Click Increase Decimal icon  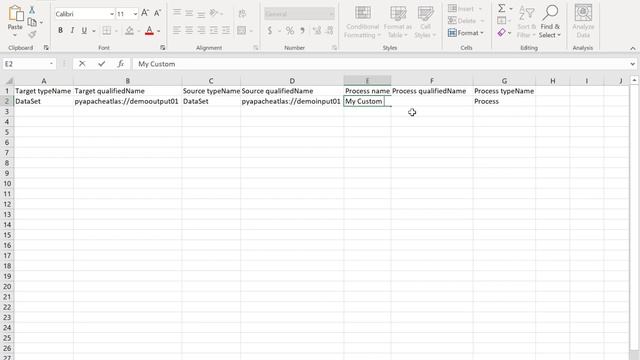click(317, 31)
